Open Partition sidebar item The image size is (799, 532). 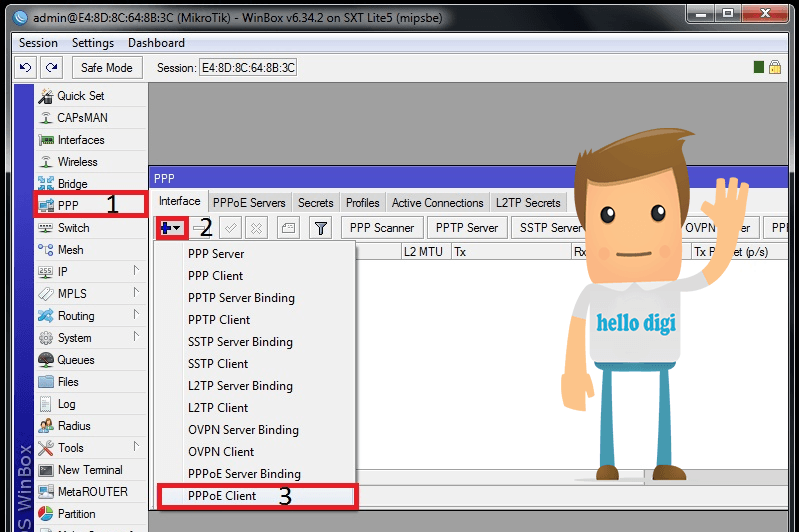(91, 514)
